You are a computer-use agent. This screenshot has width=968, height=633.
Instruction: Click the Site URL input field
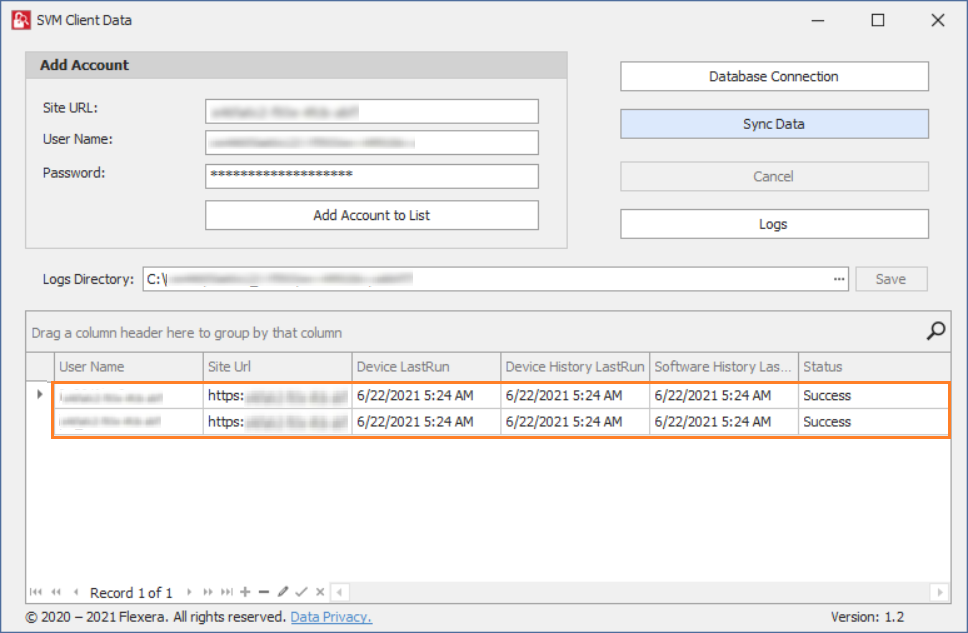(372, 111)
